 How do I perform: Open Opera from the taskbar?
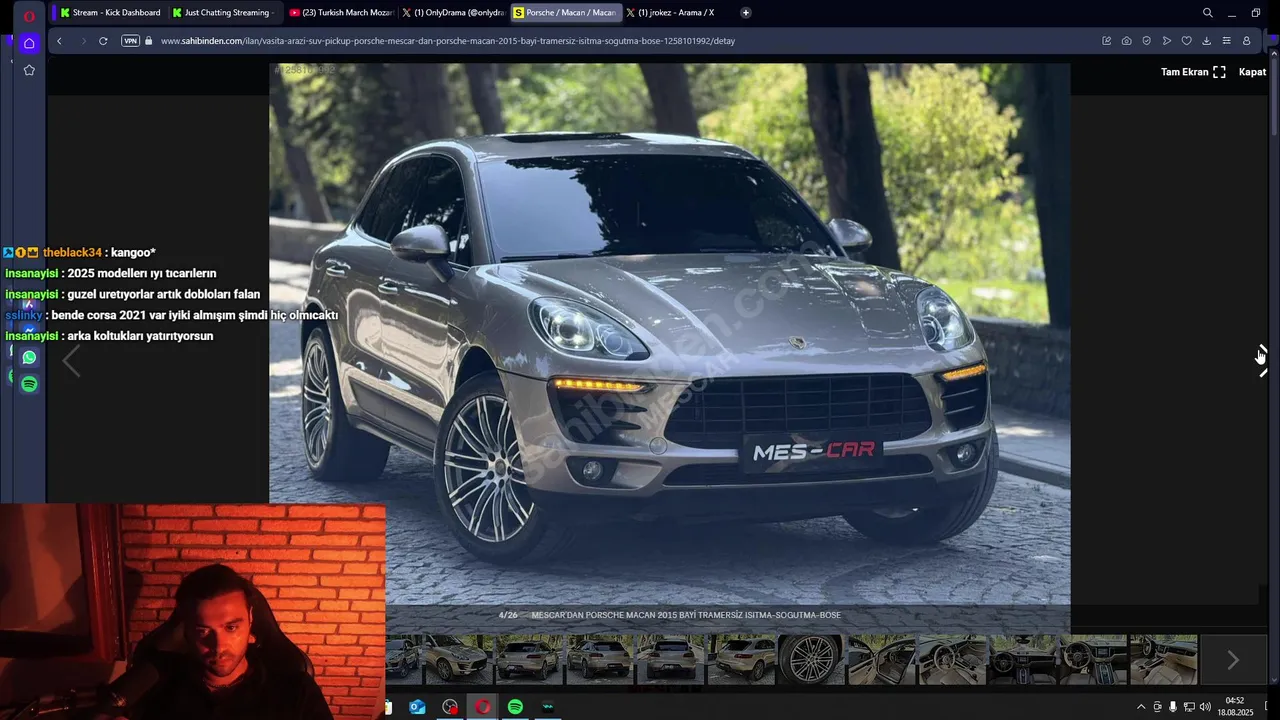(483, 707)
